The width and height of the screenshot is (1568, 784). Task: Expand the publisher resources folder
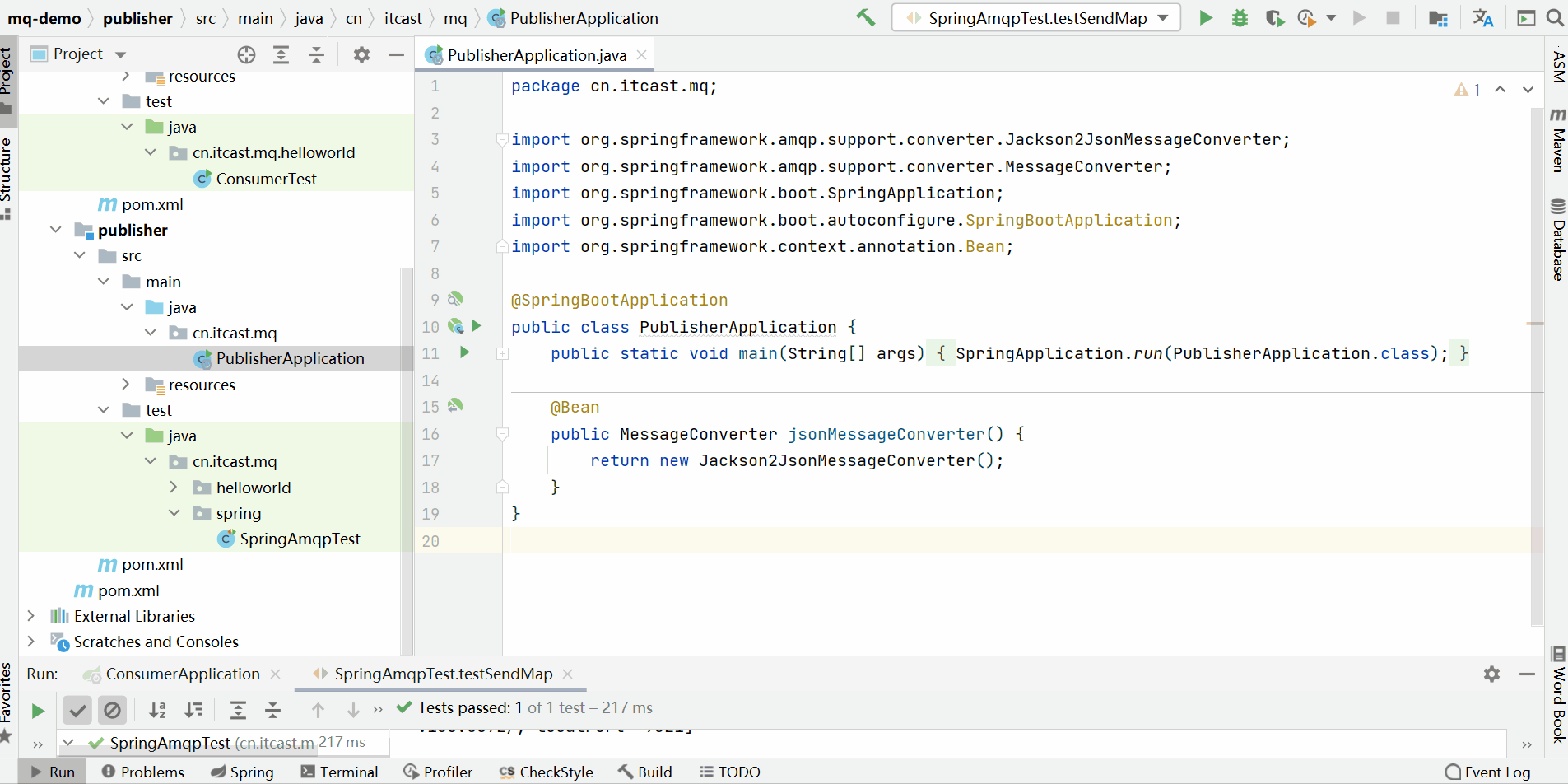tap(125, 385)
